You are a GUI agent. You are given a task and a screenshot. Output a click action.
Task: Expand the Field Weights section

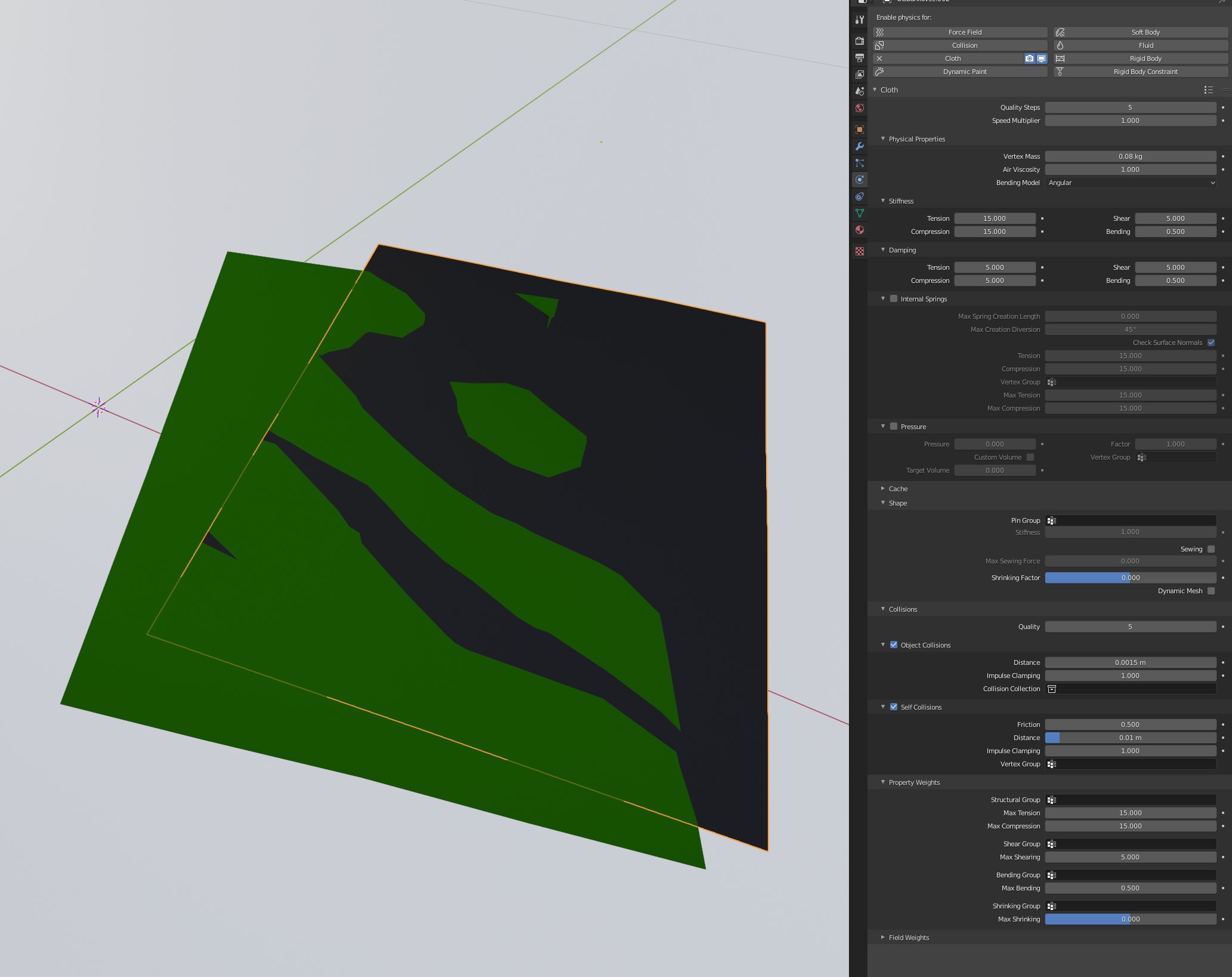coord(908,937)
